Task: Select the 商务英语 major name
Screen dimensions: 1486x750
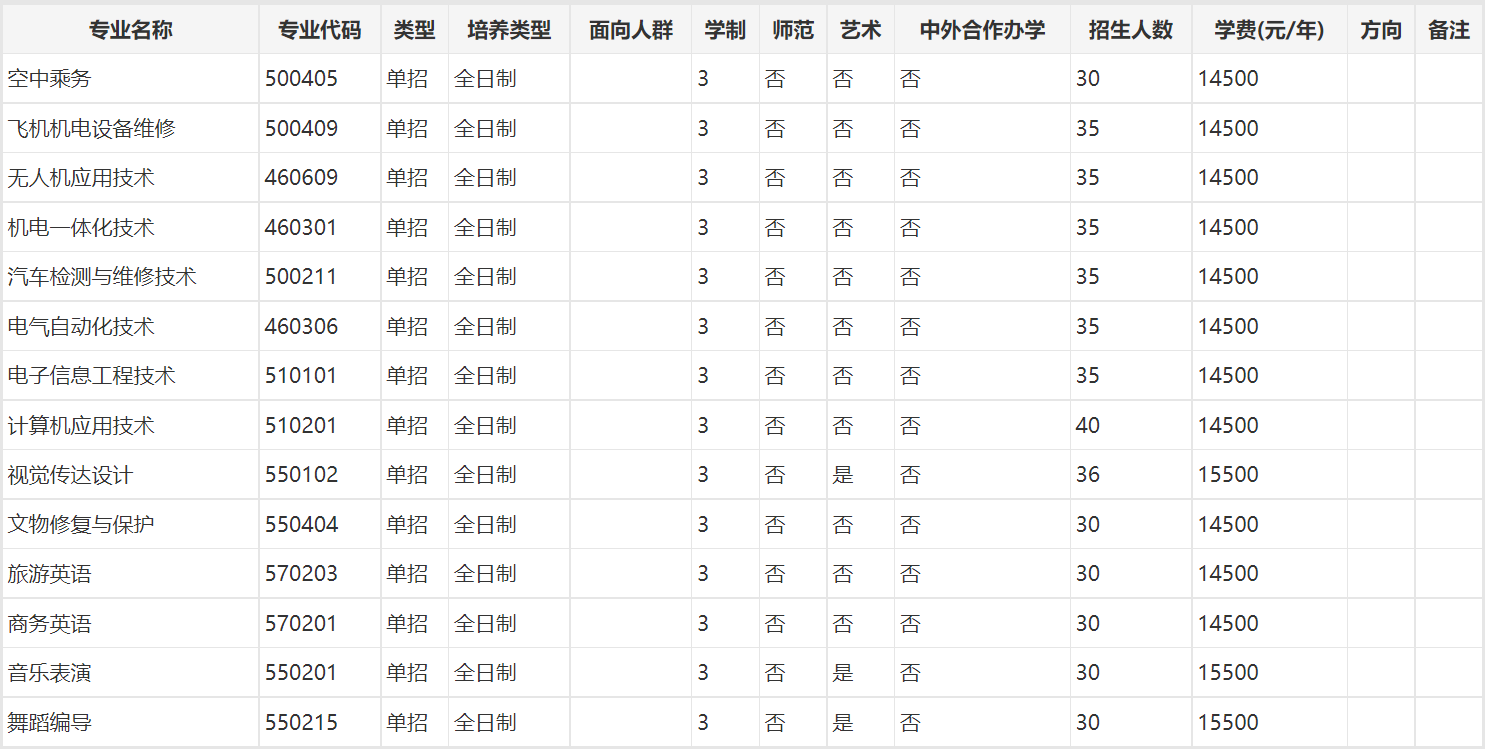Action: point(49,623)
